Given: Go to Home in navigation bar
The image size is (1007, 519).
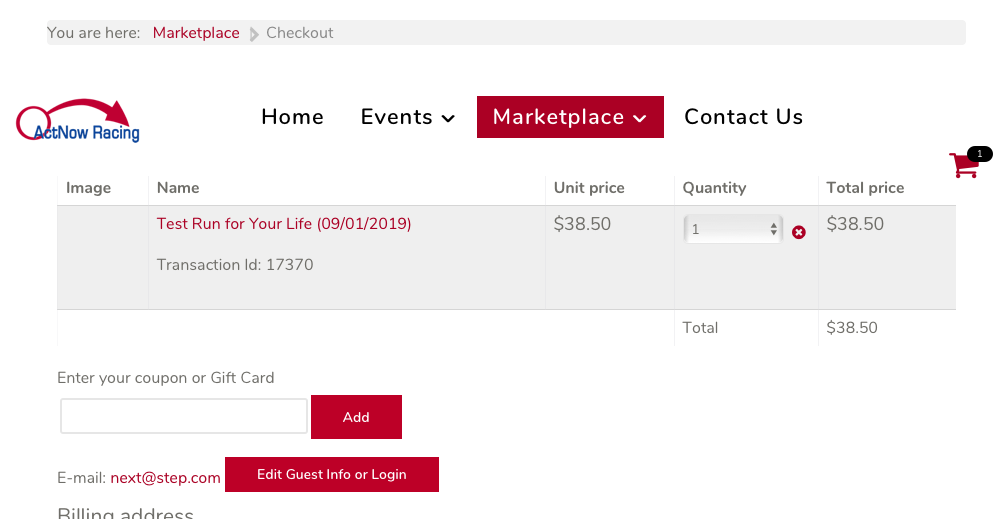Looking at the screenshot, I should pos(292,117).
